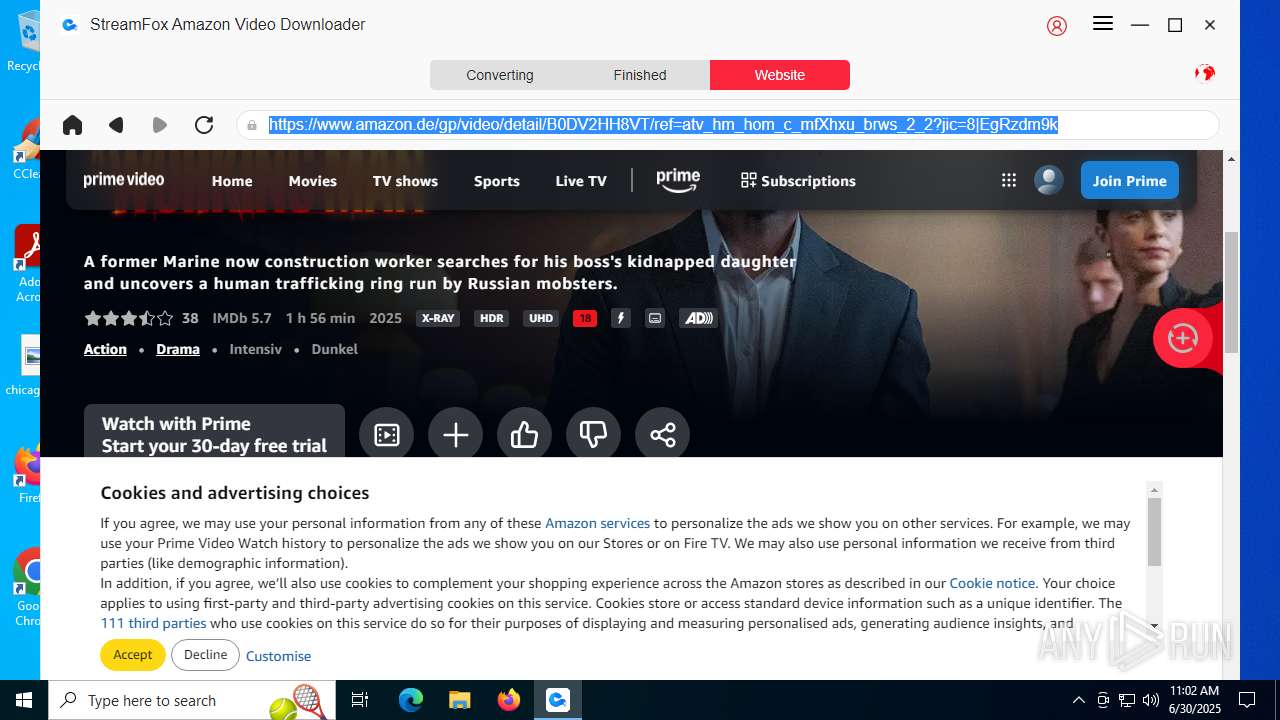Click the Join Prime button
1280x720 pixels.
(1130, 180)
